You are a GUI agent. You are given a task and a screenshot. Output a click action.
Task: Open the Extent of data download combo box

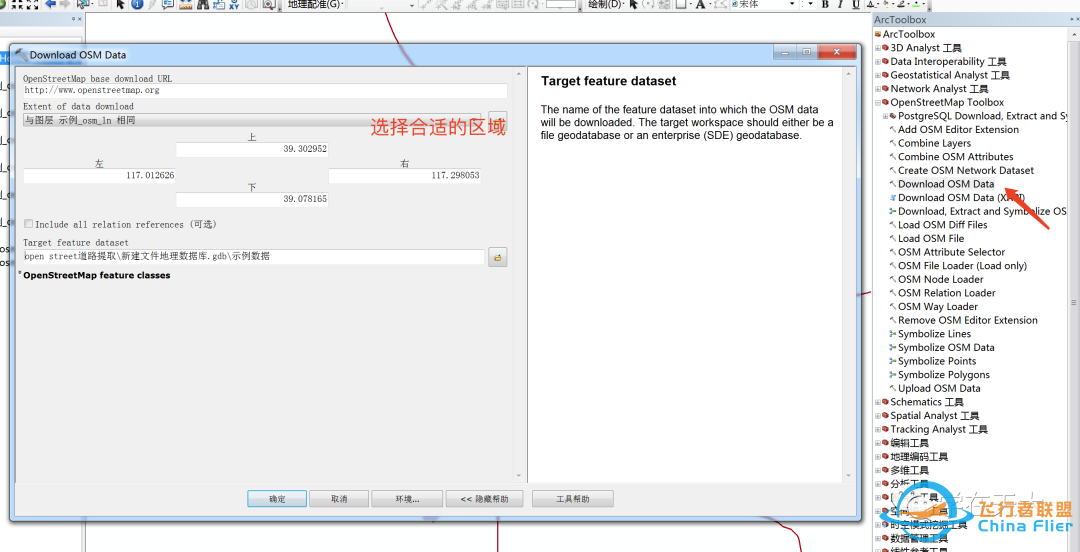(x=252, y=120)
